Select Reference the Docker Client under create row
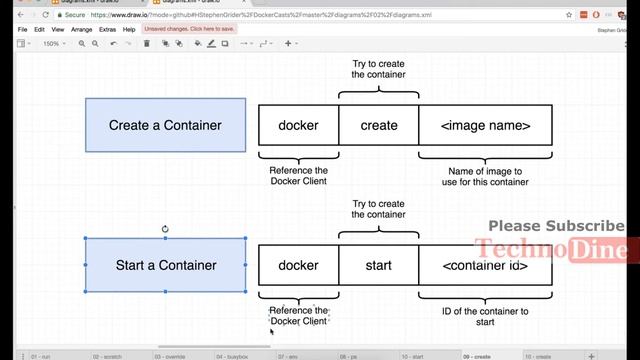The height and width of the screenshot is (360, 640). tap(298, 176)
